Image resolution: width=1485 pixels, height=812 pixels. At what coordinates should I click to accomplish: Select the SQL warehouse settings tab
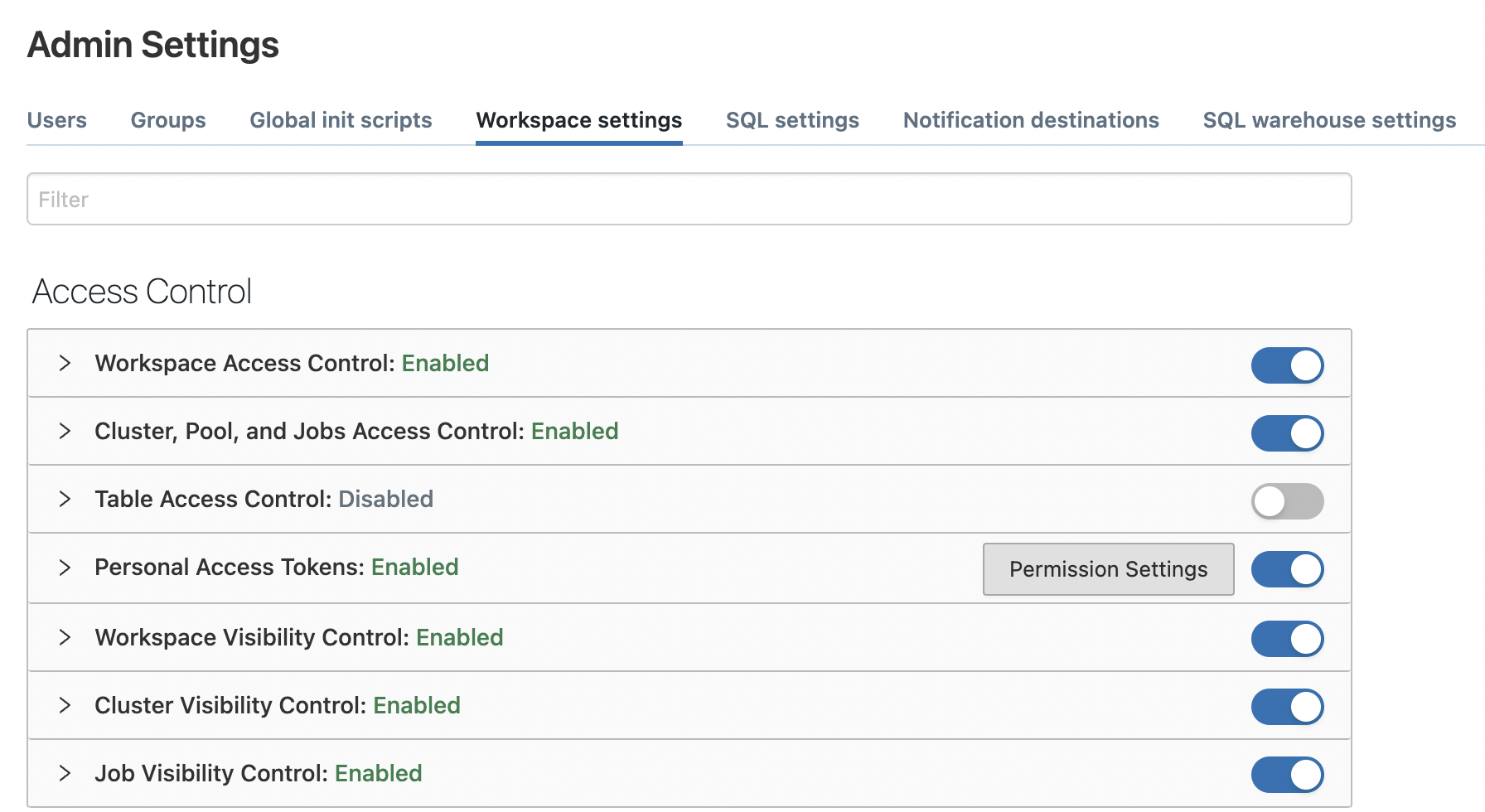[1329, 120]
